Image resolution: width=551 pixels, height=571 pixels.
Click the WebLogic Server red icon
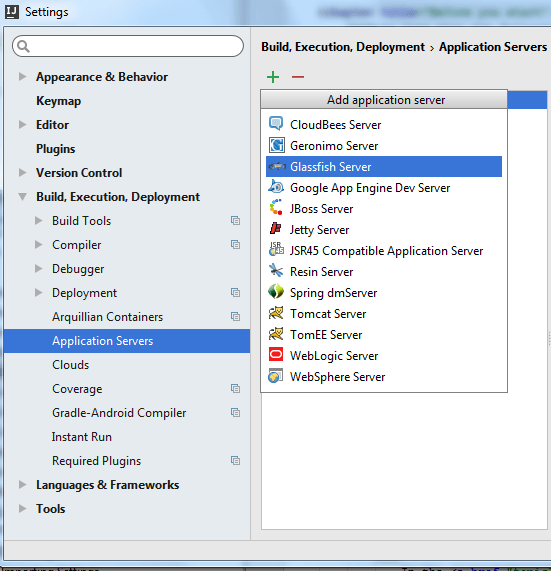coord(276,354)
